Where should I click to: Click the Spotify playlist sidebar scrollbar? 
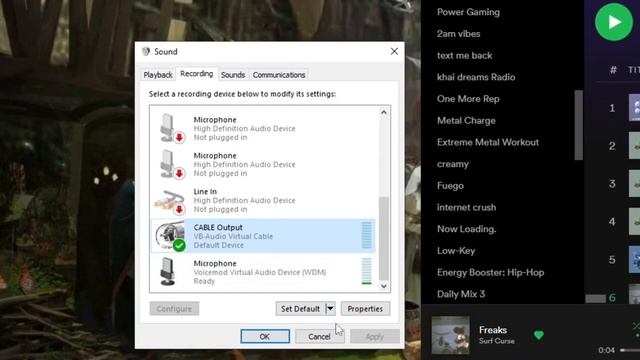tap(578, 125)
